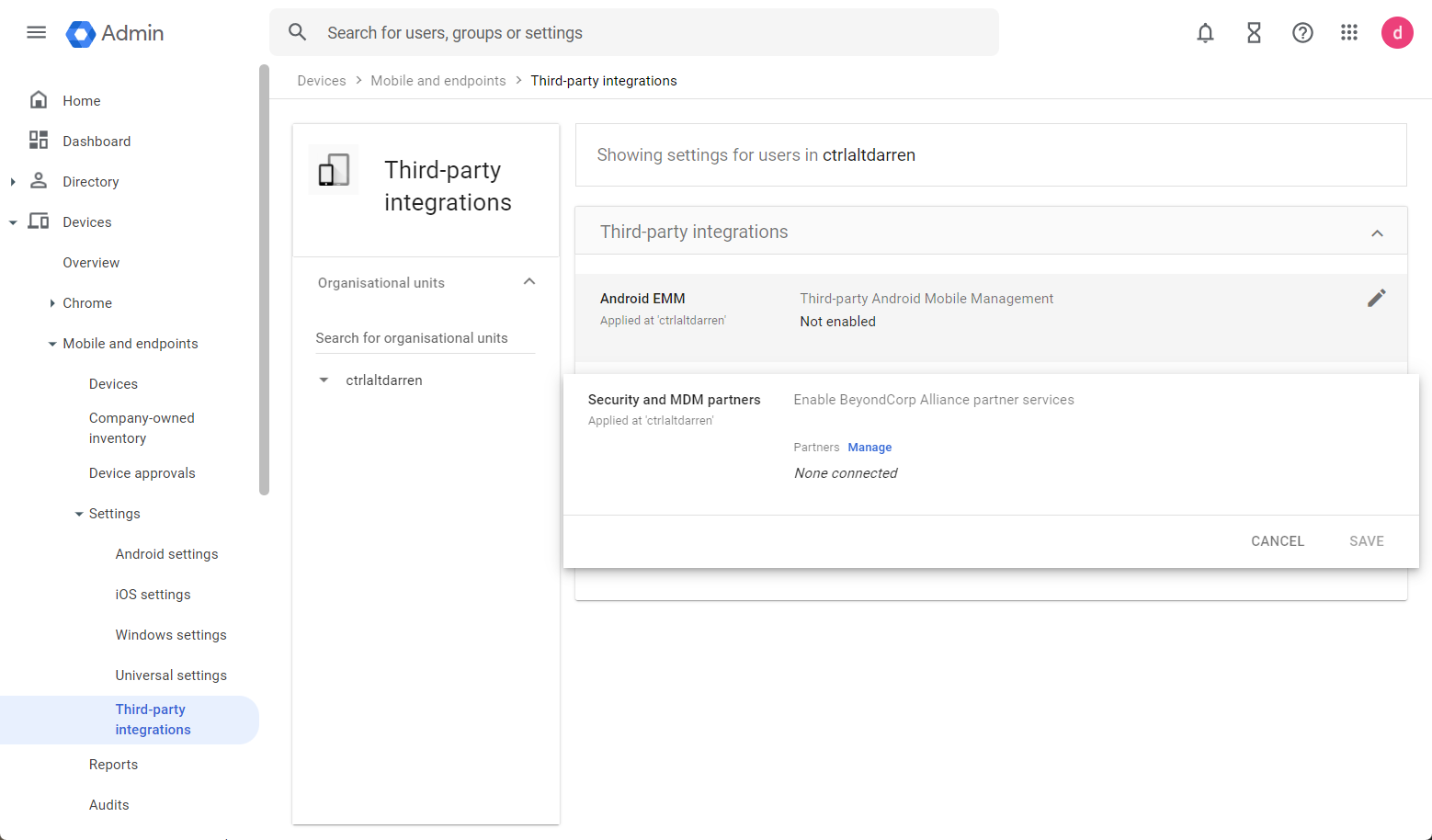Edit Android EMM with pencil icon
Image resolution: width=1432 pixels, height=840 pixels.
click(1376, 298)
